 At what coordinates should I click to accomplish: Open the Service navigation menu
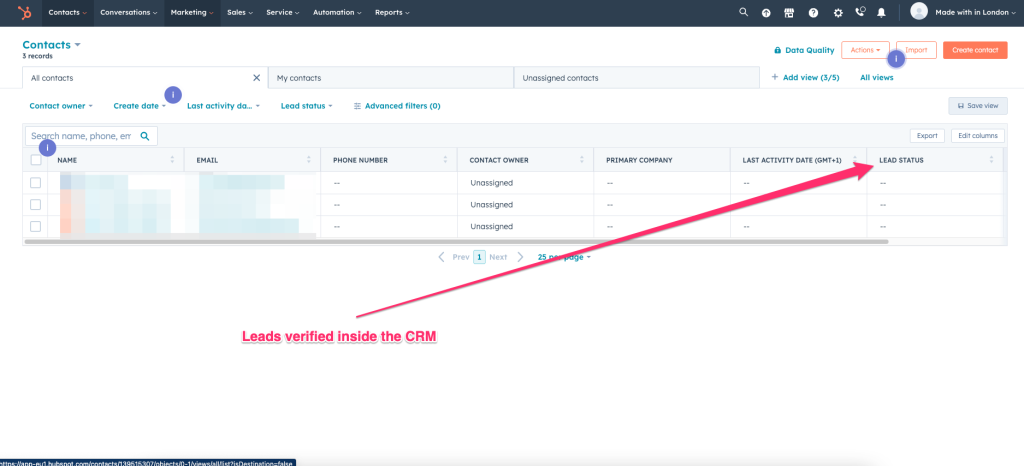tap(283, 12)
